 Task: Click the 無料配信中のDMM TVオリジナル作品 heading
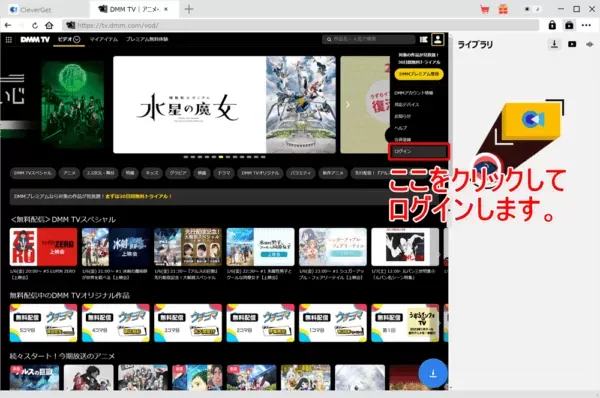(70, 295)
